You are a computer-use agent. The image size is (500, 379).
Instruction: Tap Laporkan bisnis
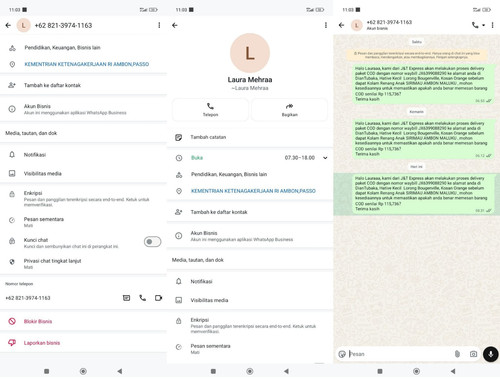click(x=83, y=343)
